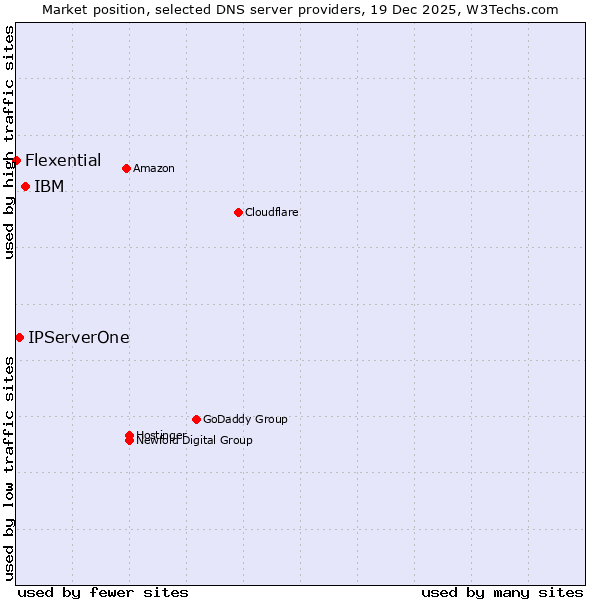This screenshot has height=600, width=600.
Task: Click the GoDaddy Group label
Action: (245, 419)
